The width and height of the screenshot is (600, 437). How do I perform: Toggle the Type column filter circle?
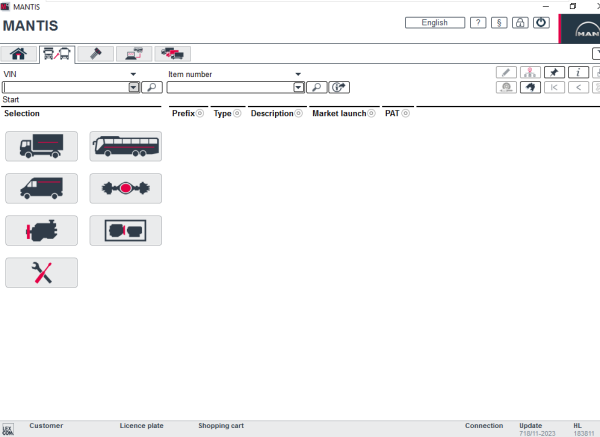237,113
